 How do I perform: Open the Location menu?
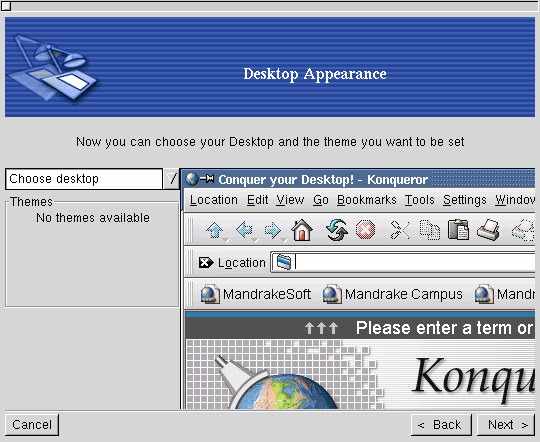tap(214, 200)
